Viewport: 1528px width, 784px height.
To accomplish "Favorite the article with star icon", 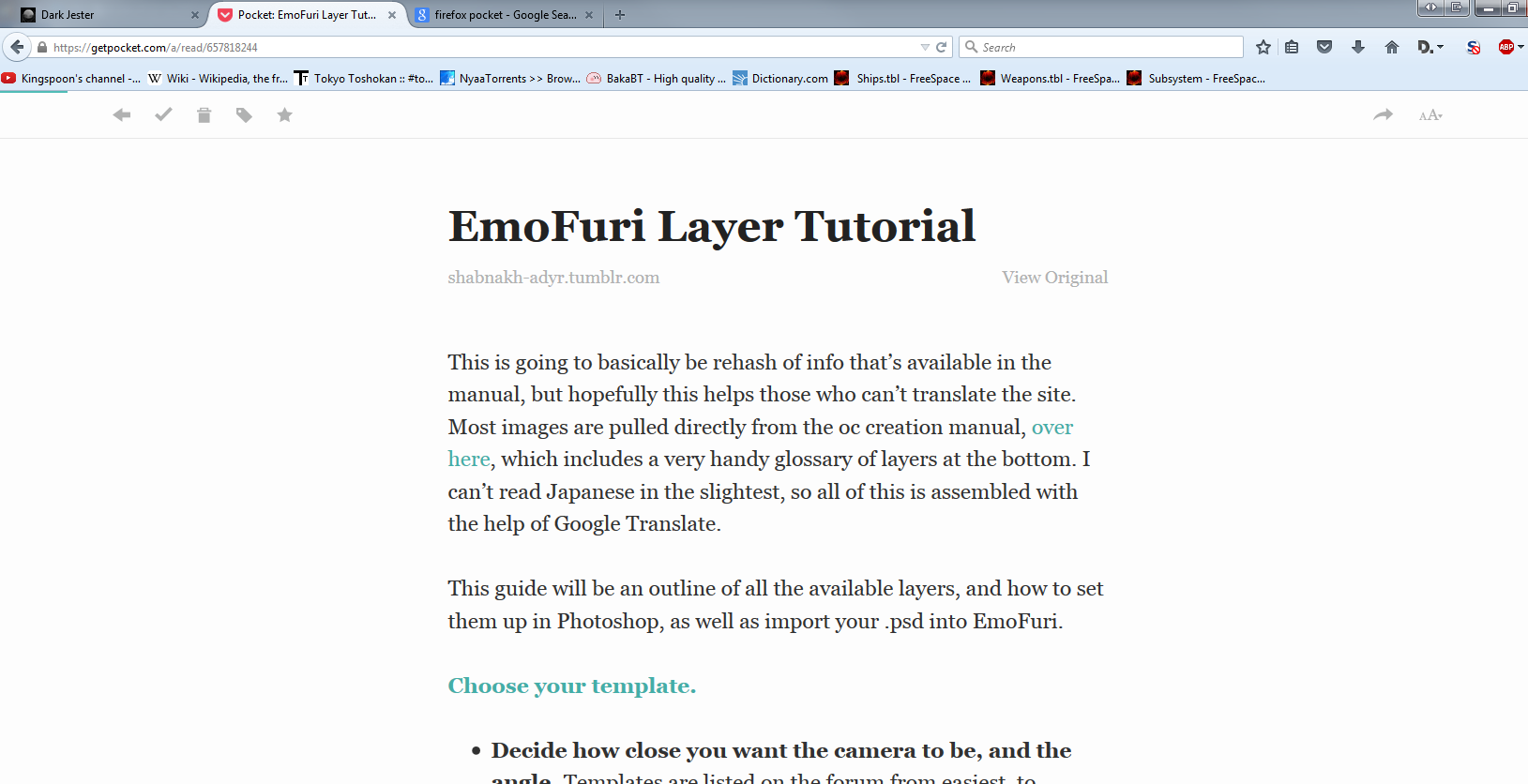I will pos(285,114).
